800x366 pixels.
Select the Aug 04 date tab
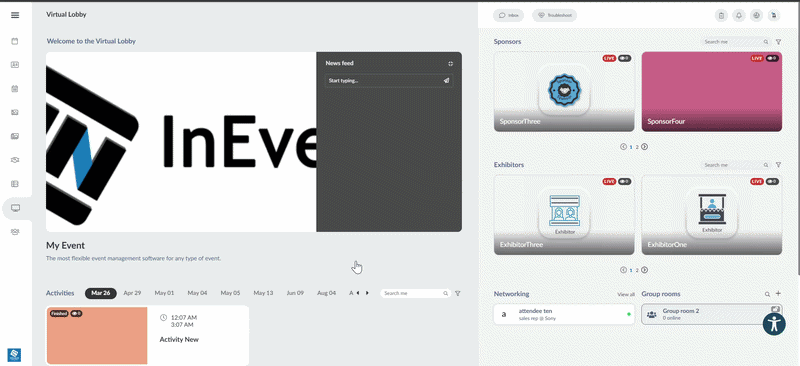pos(327,293)
